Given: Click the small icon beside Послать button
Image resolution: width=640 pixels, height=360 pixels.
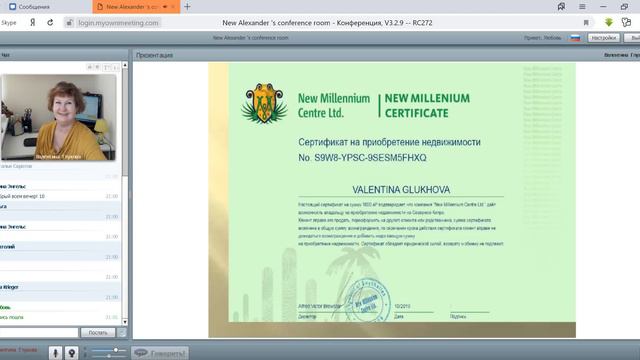Looking at the screenshot, I should 122,333.
